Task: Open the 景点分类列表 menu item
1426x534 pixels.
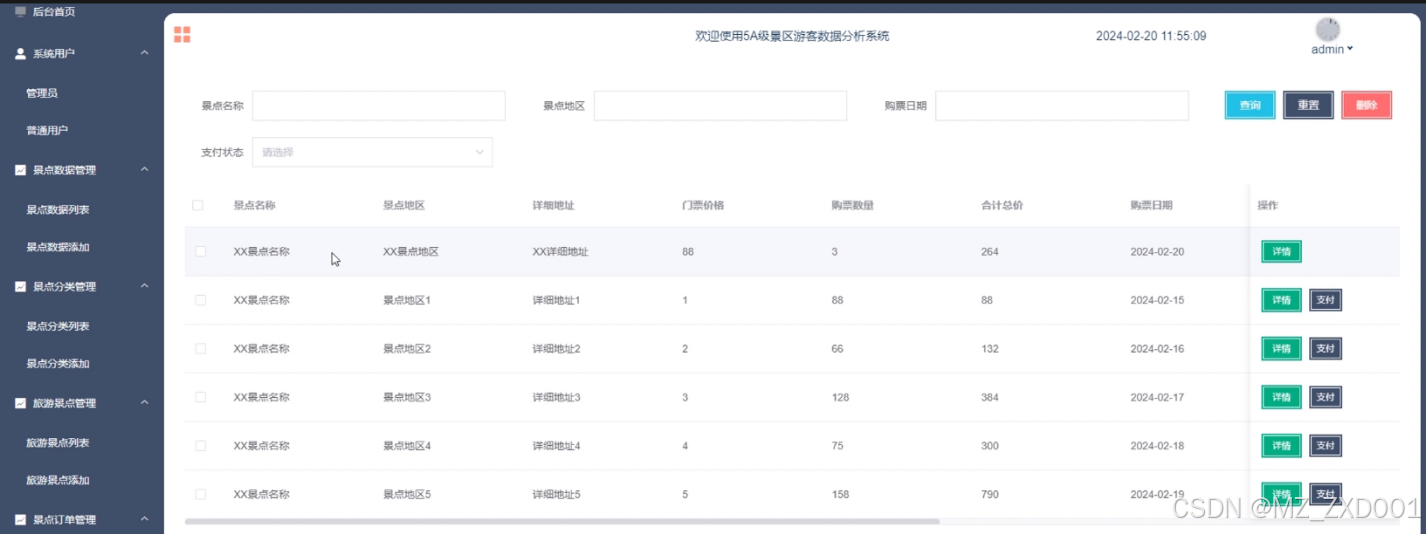Action: 58,326
